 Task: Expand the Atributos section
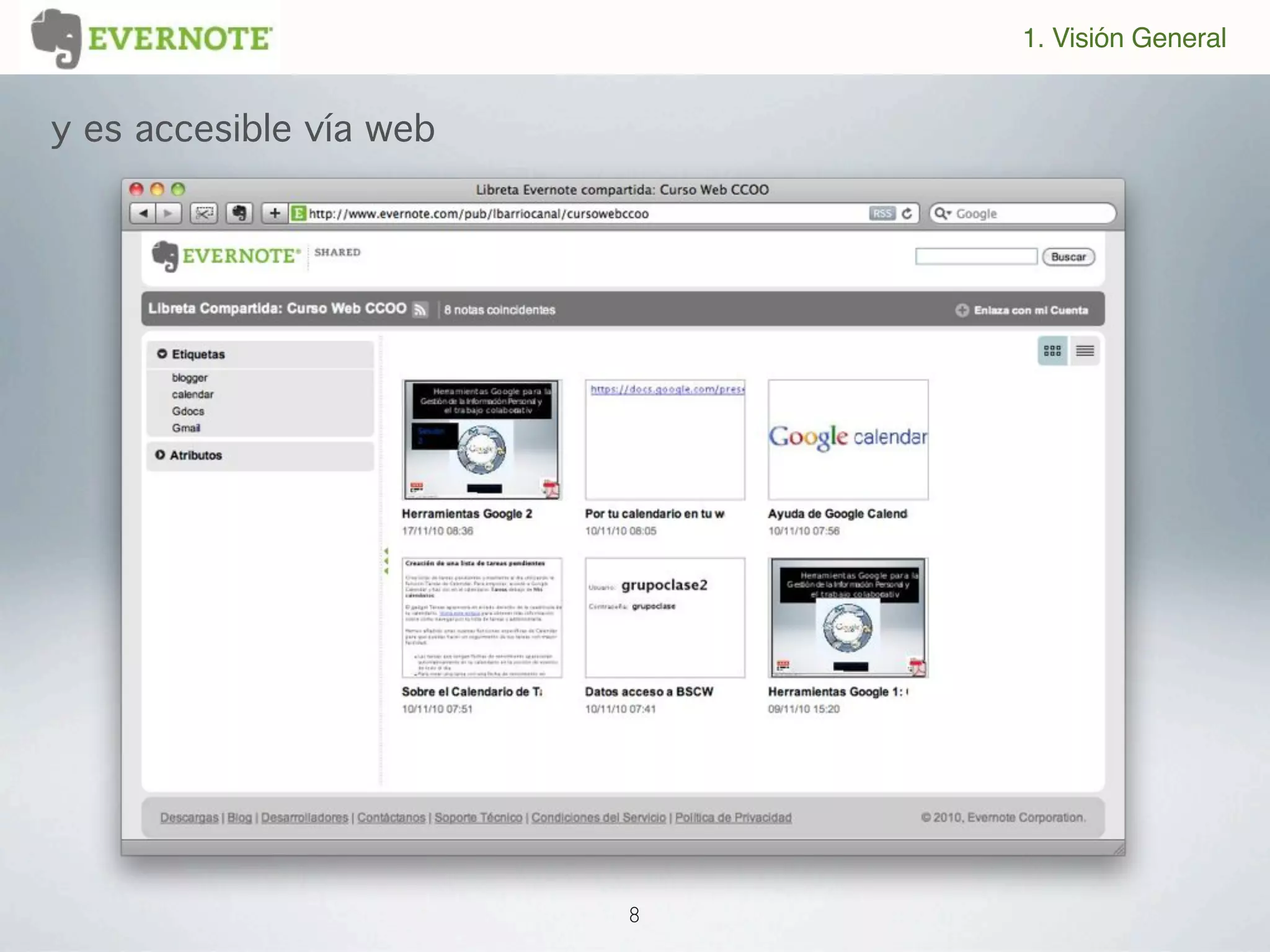click(x=160, y=455)
